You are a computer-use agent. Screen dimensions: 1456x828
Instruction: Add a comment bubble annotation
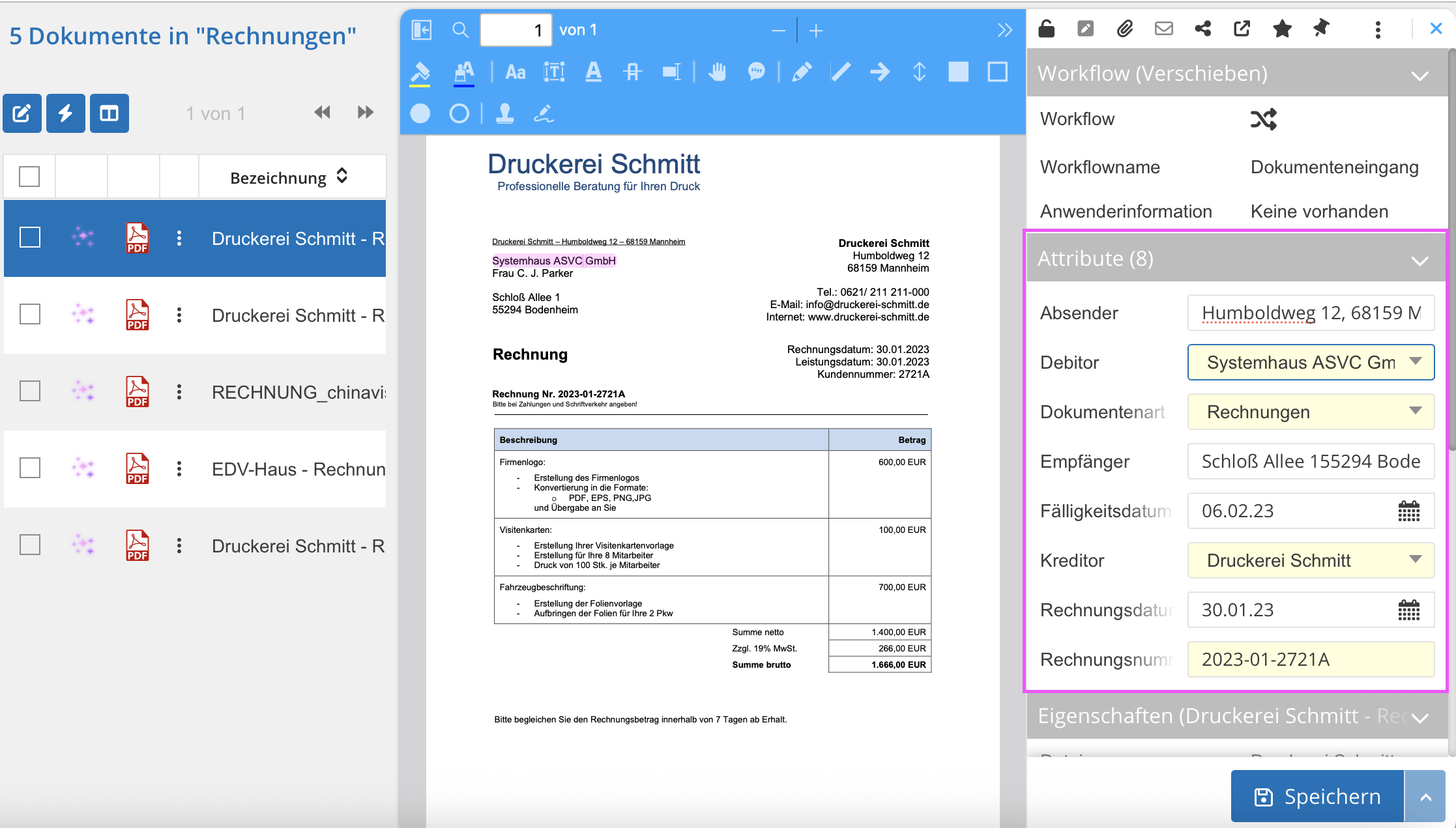756,72
